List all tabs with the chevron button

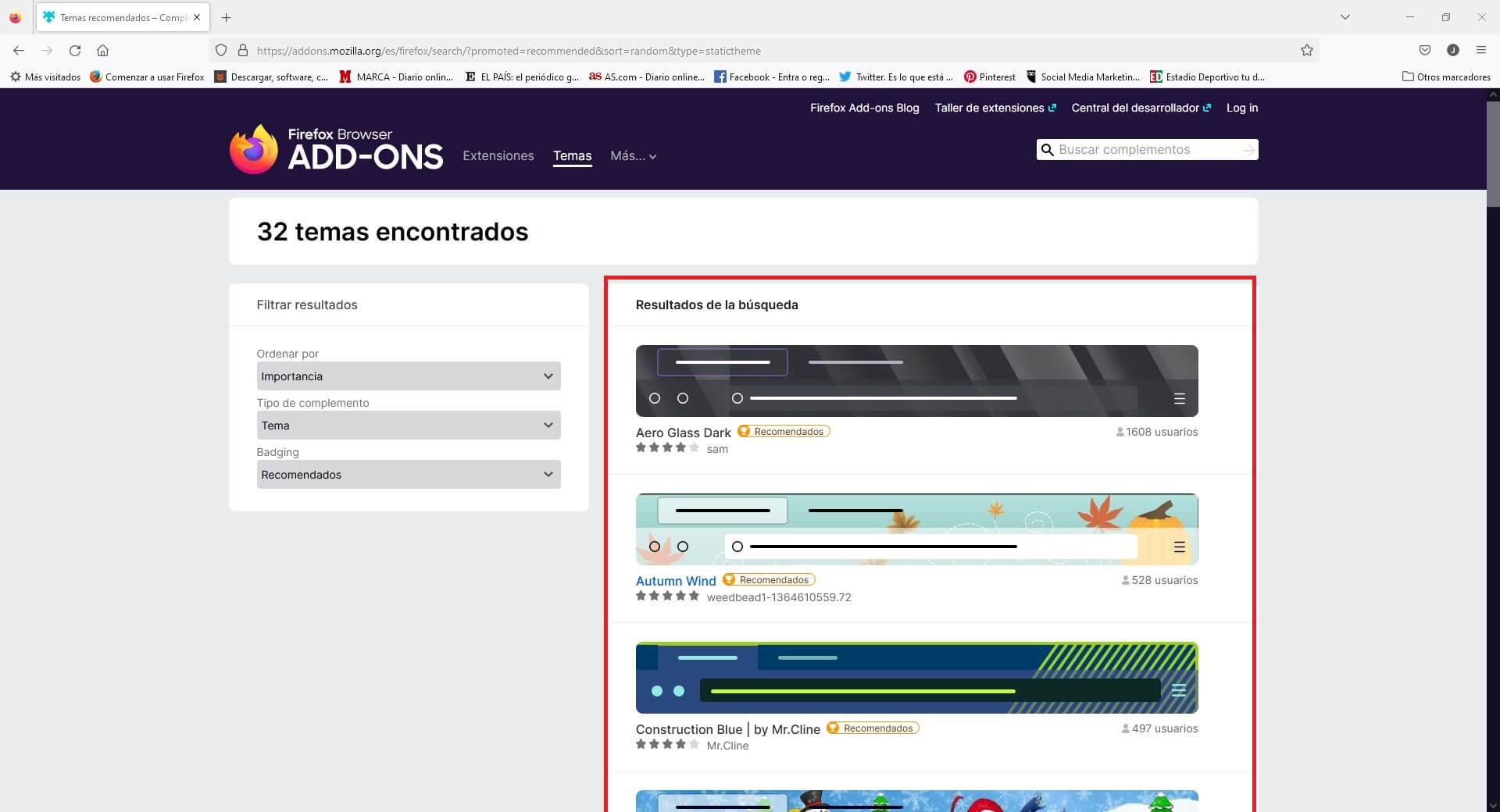(1345, 17)
